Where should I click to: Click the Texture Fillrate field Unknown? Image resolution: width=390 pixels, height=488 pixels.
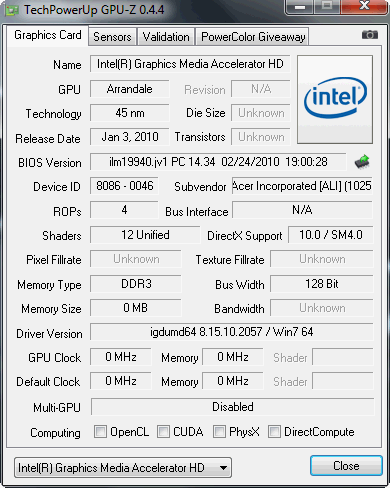322,259
